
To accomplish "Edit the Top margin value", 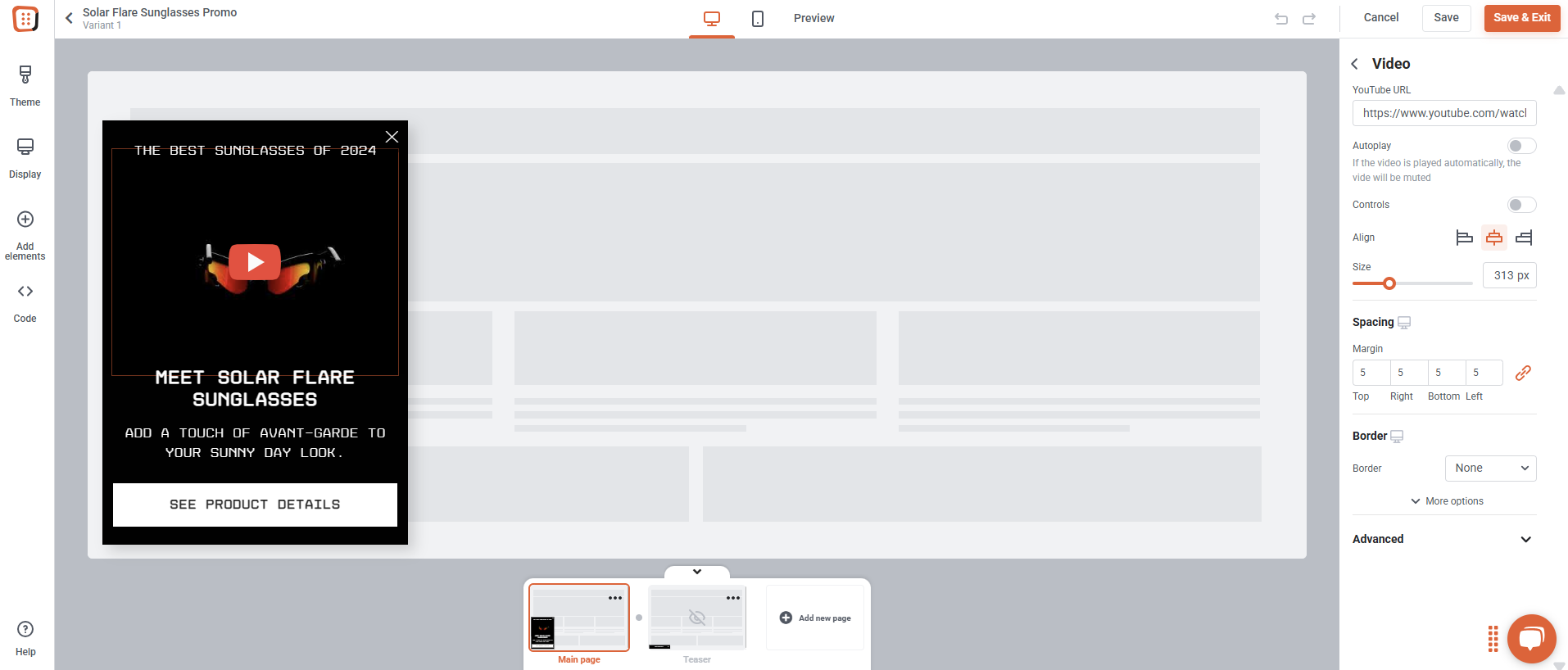I will pyautogui.click(x=1371, y=373).
